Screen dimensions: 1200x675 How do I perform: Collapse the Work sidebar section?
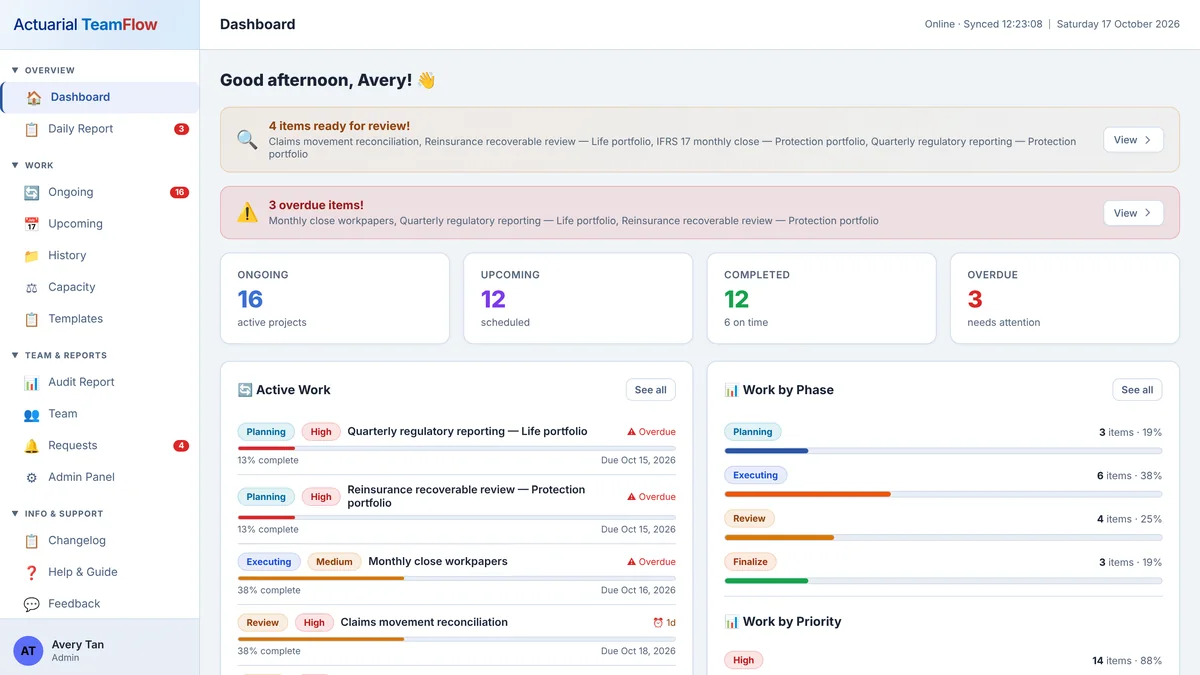tap(32, 165)
